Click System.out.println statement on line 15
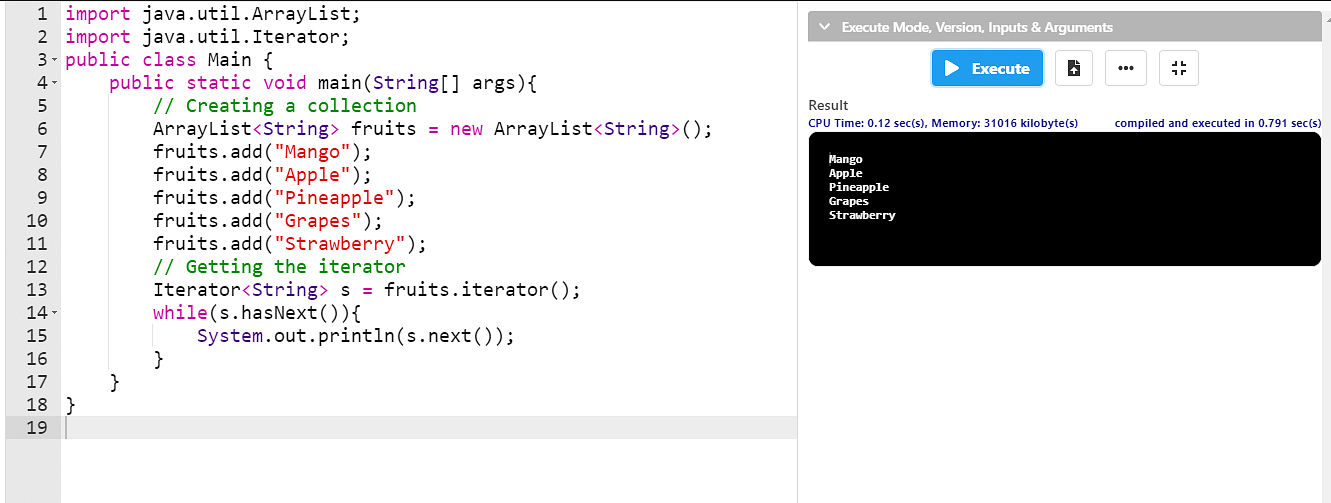Screen dimensions: 1331x503 coord(355,336)
